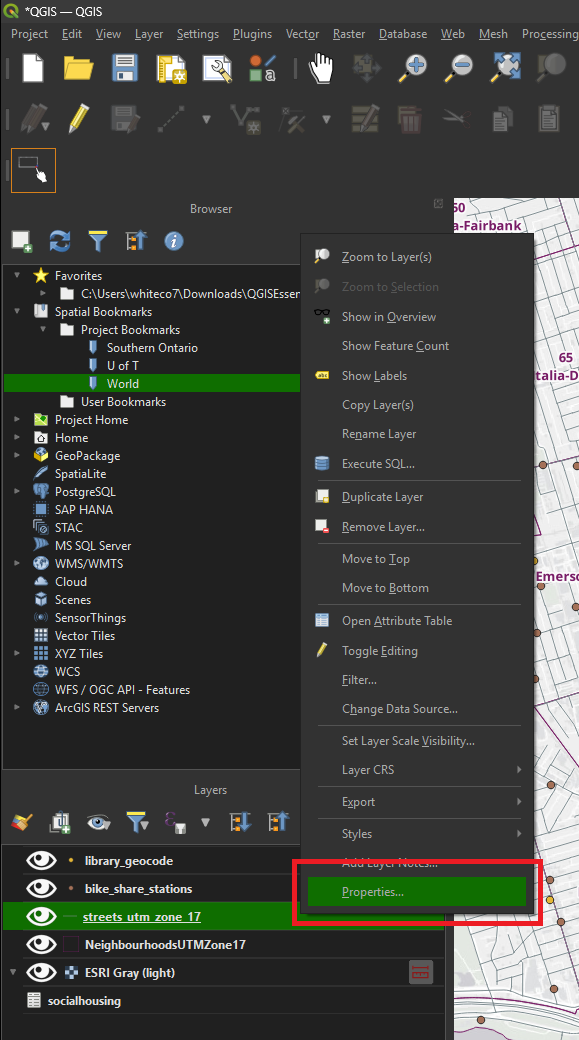This screenshot has width=579, height=1040.
Task: Click Manage Map Themes eye icon
Action: click(98, 823)
